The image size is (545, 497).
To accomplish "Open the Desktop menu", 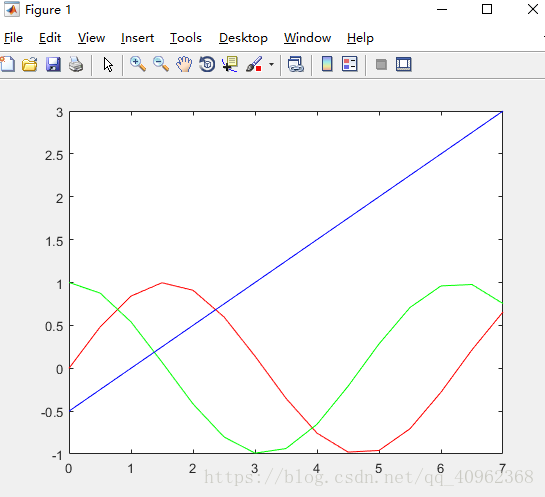I will [243, 38].
